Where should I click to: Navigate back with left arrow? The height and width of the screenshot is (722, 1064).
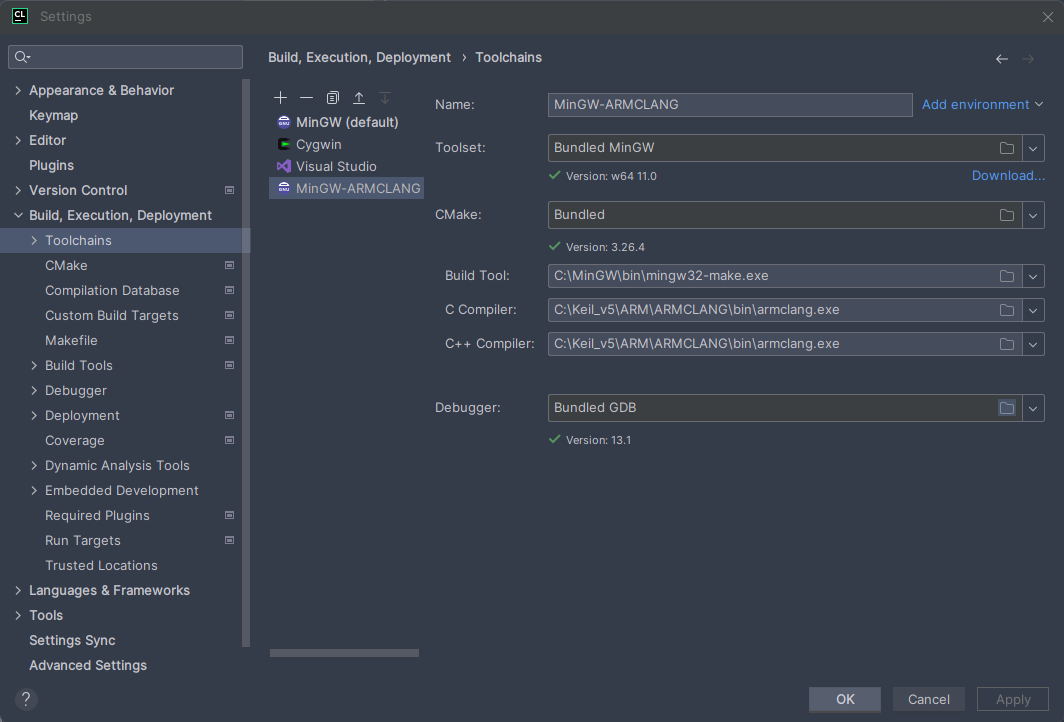tap(1002, 59)
